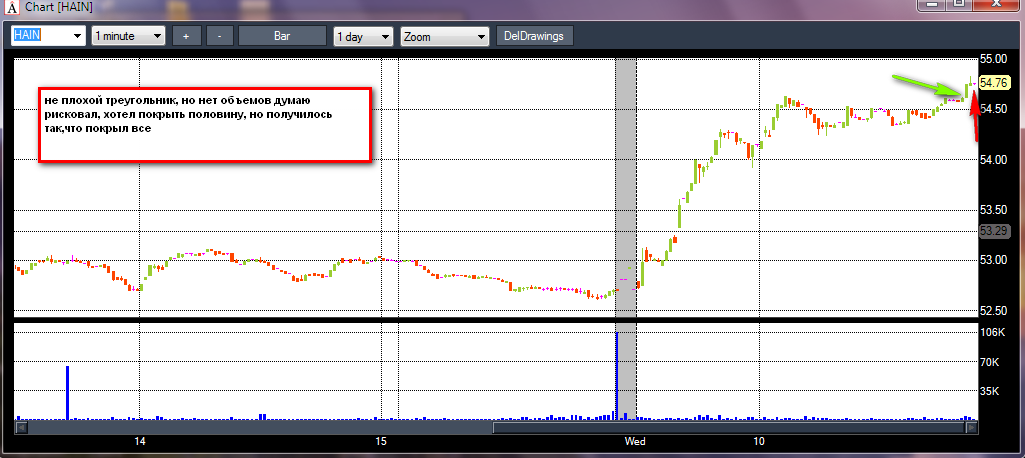Image resolution: width=1025 pixels, height=458 pixels.
Task: Click the green arrow drawing on chart
Action: [927, 86]
